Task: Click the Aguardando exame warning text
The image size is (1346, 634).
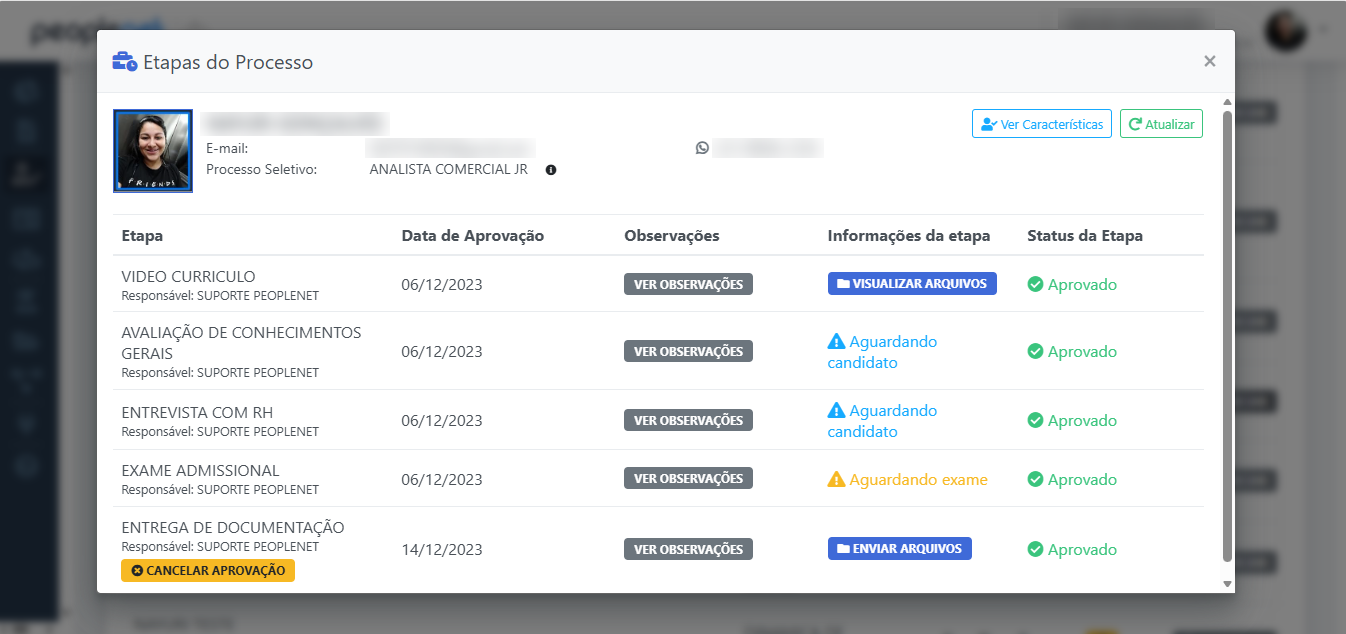Action: coord(908,480)
